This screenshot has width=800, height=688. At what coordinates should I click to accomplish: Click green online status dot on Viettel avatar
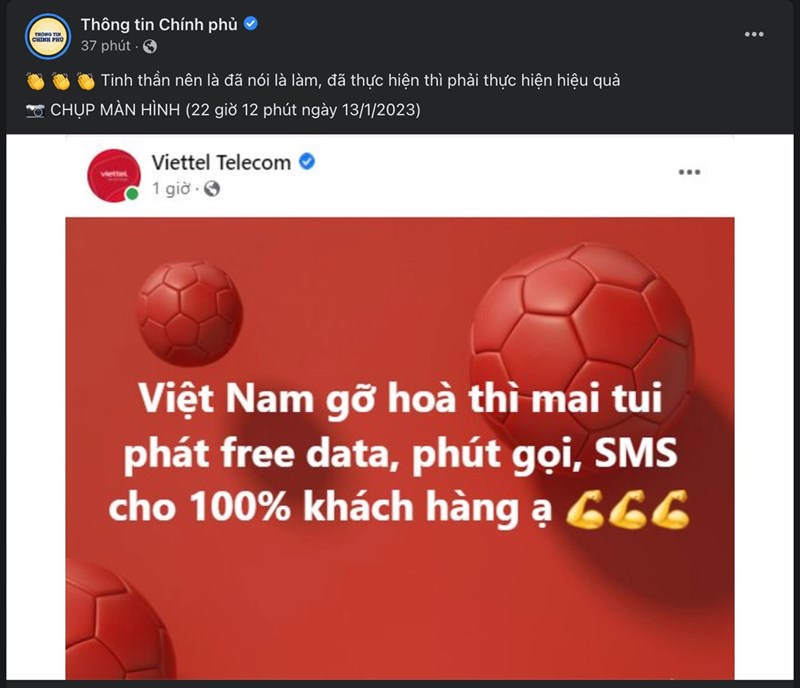(x=132, y=194)
